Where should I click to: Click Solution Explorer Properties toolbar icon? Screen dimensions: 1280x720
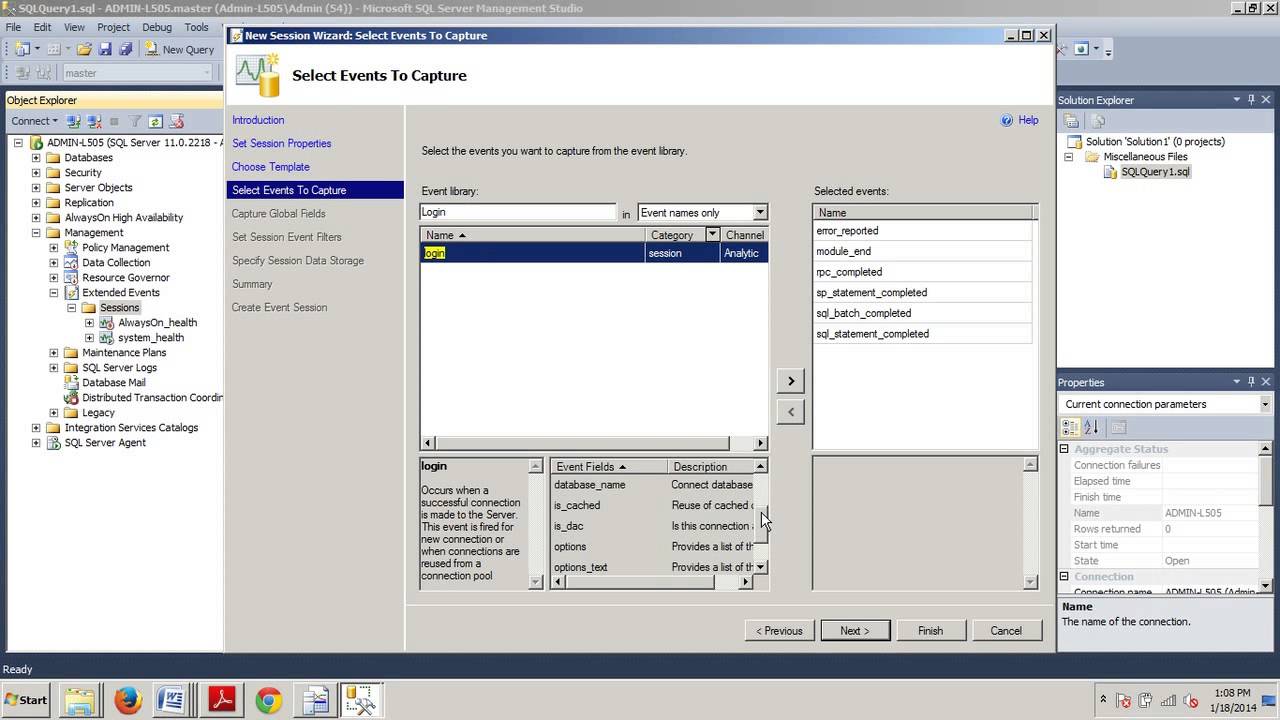tap(1071, 121)
